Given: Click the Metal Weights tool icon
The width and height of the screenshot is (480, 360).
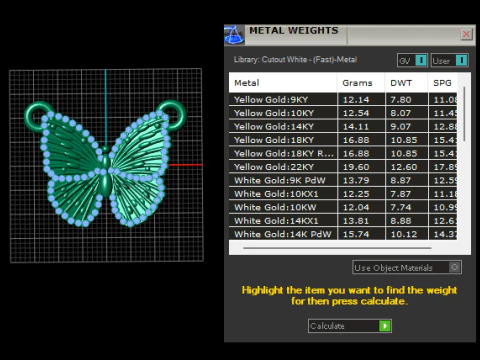Looking at the screenshot, I should [x=234, y=35].
